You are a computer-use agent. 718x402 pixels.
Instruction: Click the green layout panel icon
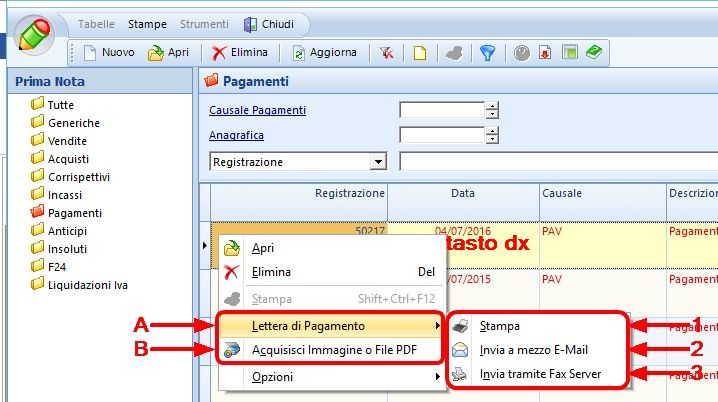pyautogui.click(x=570, y=52)
